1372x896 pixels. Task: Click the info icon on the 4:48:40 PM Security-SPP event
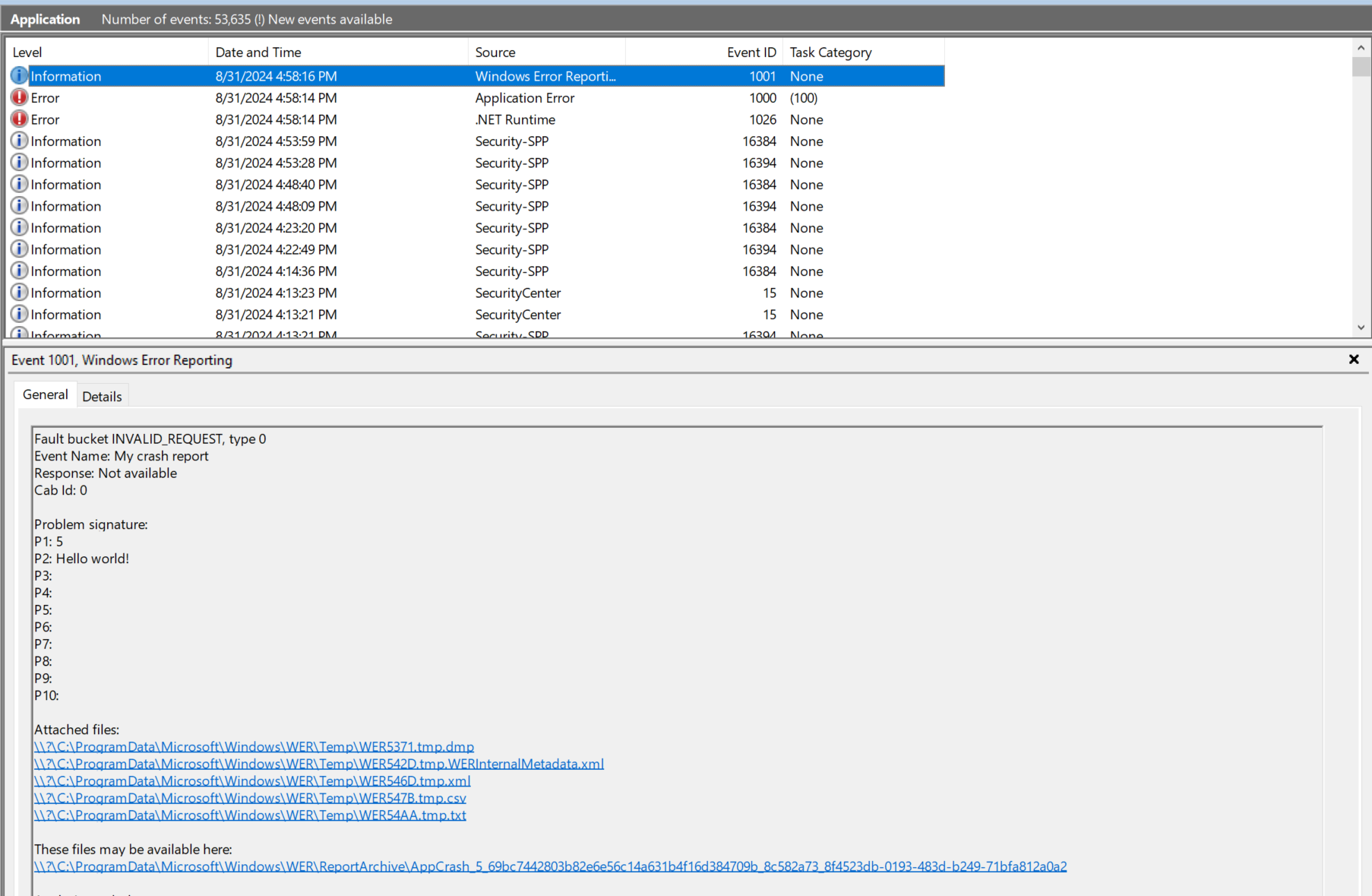(19, 184)
